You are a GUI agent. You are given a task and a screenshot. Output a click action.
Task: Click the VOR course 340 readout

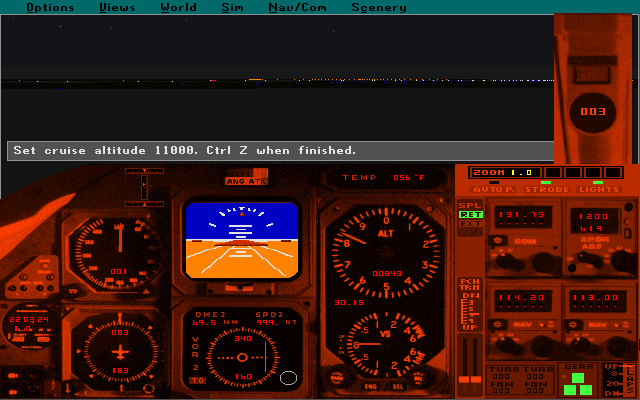[x=243, y=339]
